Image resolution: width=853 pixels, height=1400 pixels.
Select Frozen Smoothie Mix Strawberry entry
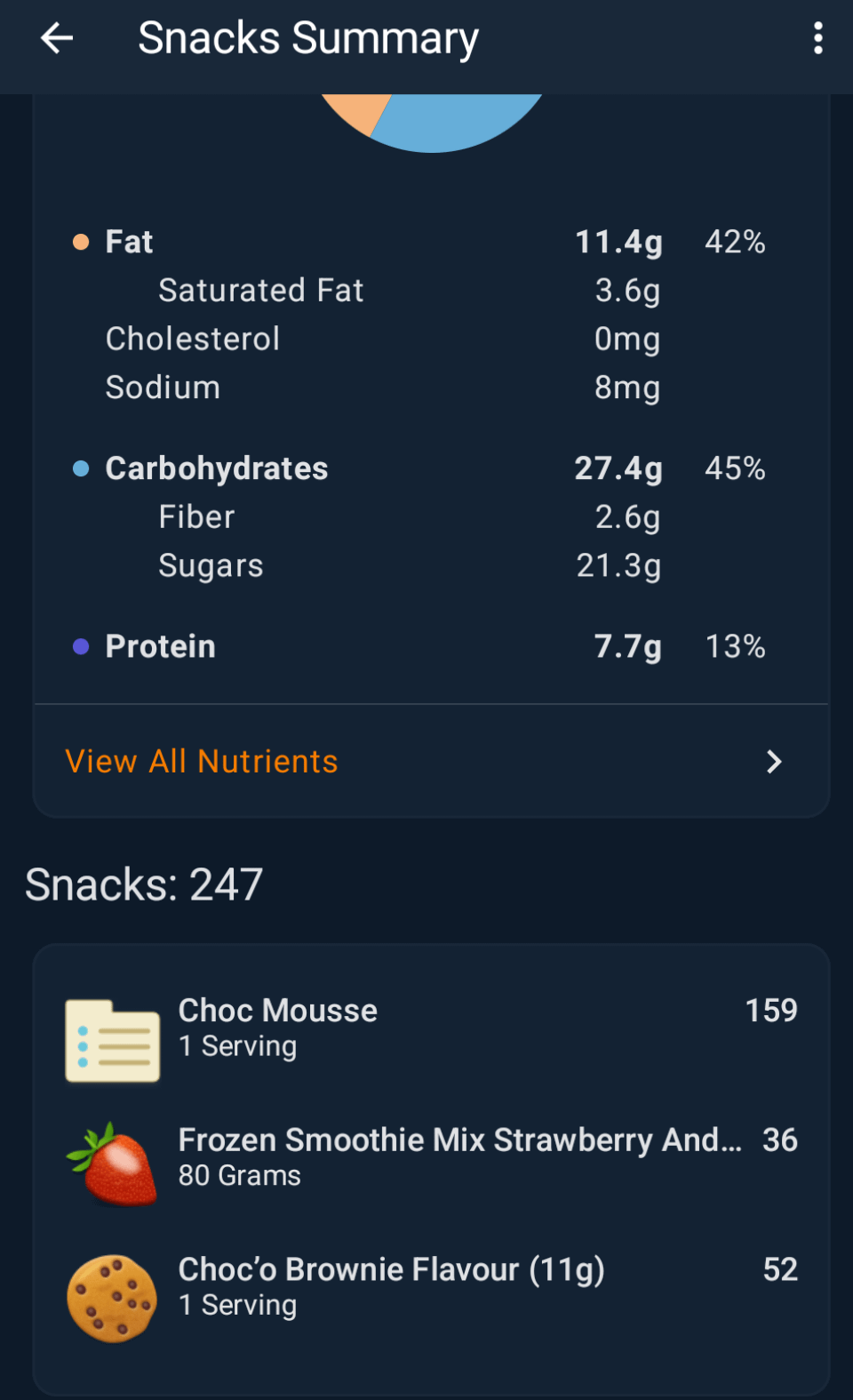click(x=458, y=1156)
